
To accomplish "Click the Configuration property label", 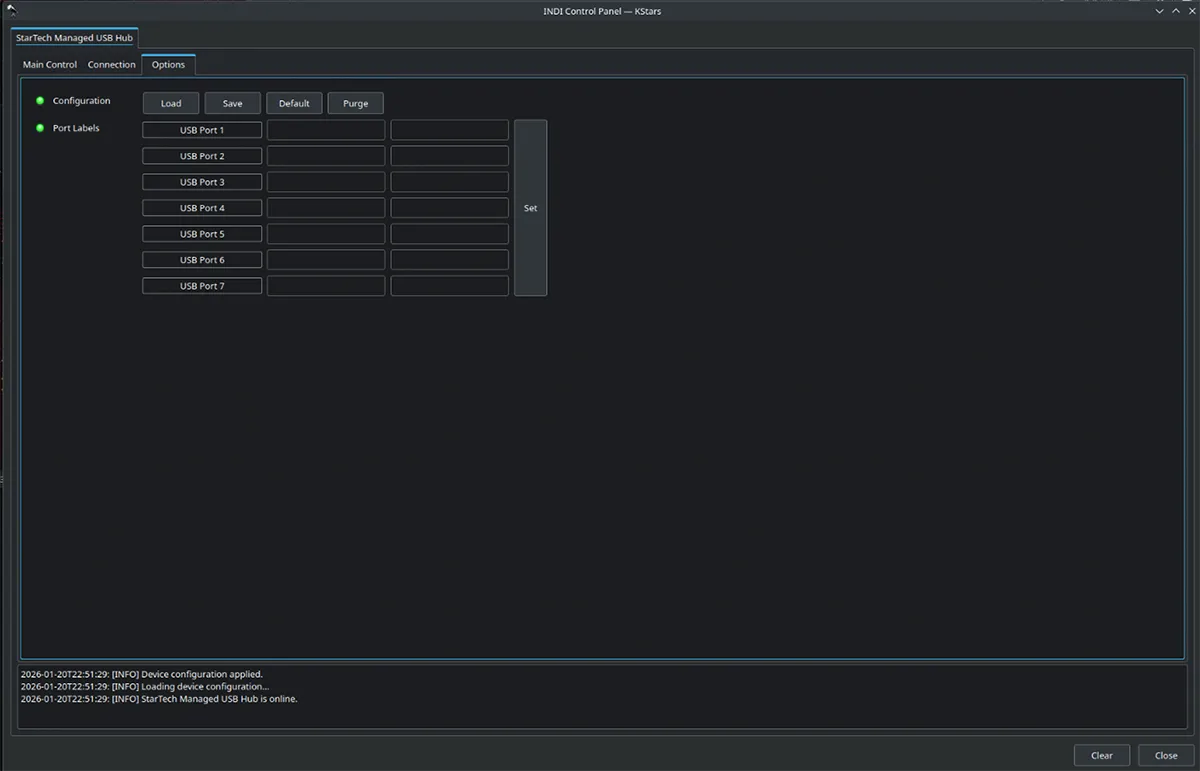I will point(82,101).
